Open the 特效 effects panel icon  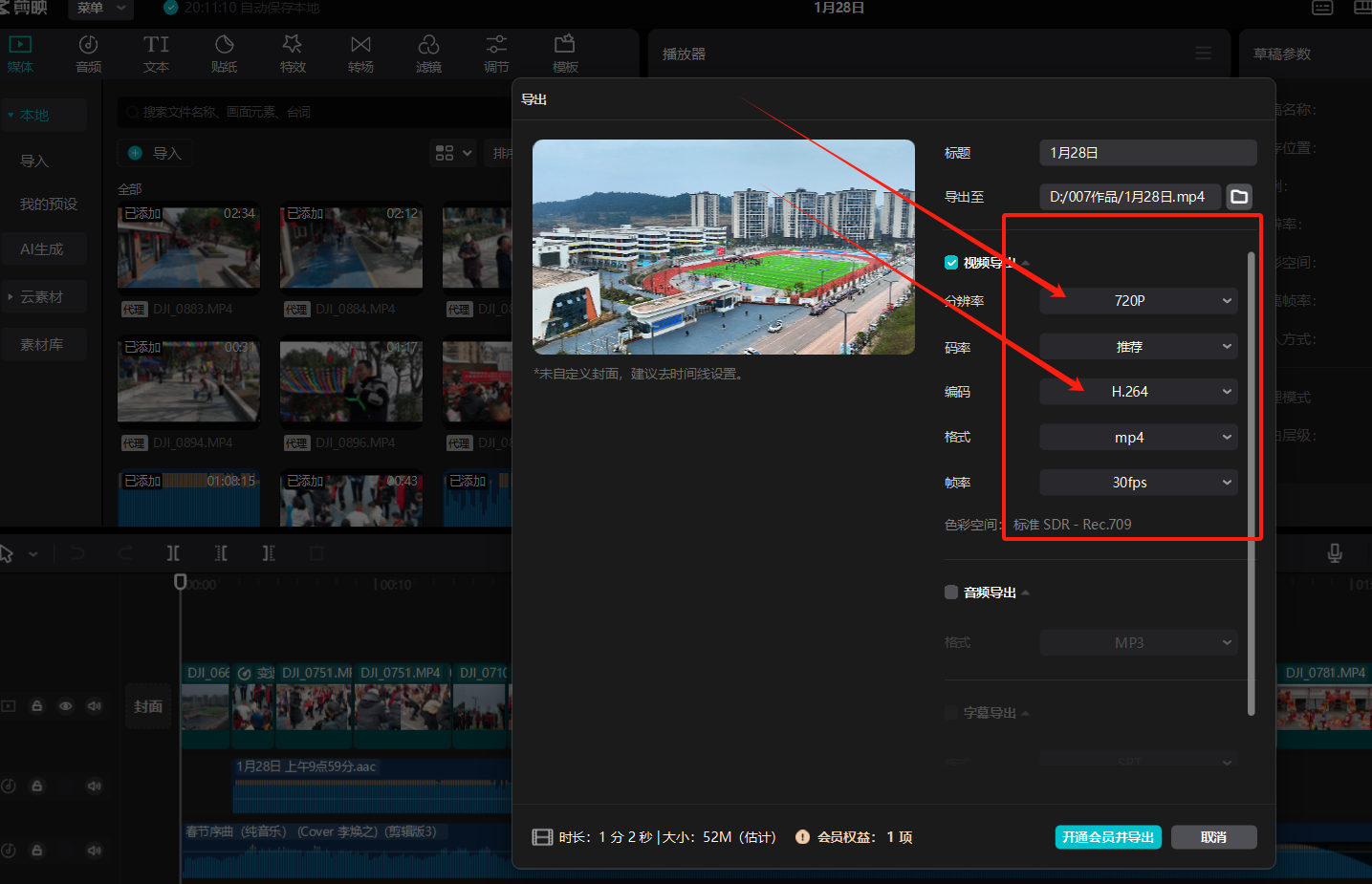(293, 45)
